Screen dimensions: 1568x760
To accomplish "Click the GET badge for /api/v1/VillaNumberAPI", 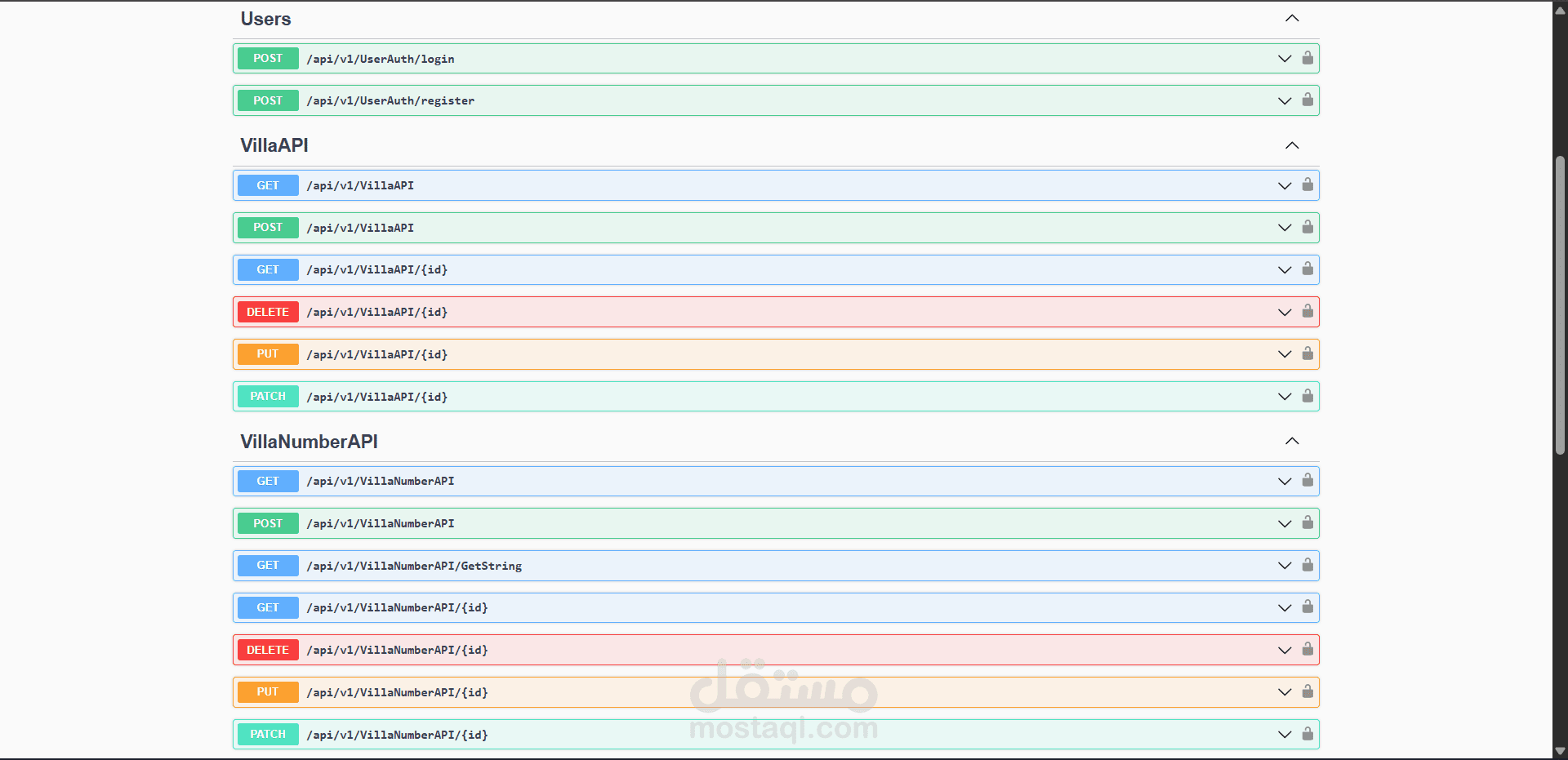I will point(268,481).
